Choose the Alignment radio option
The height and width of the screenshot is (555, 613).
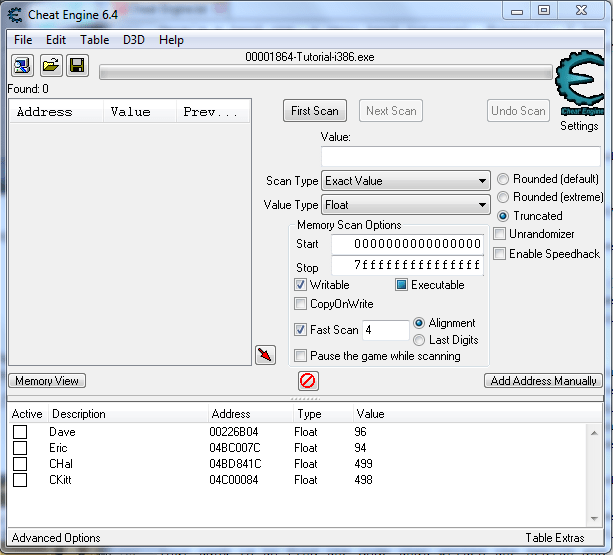419,323
